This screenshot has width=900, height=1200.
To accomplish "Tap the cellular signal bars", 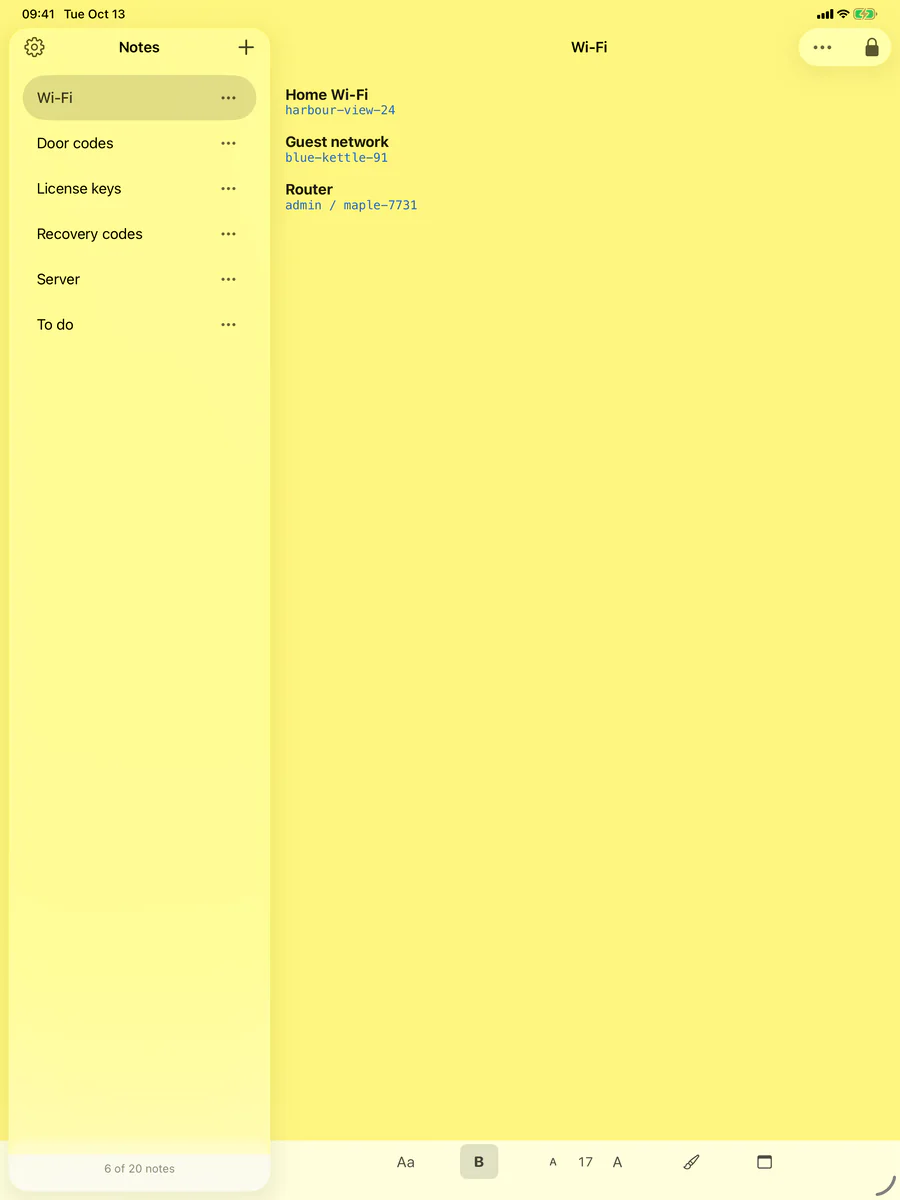I will coord(825,14).
